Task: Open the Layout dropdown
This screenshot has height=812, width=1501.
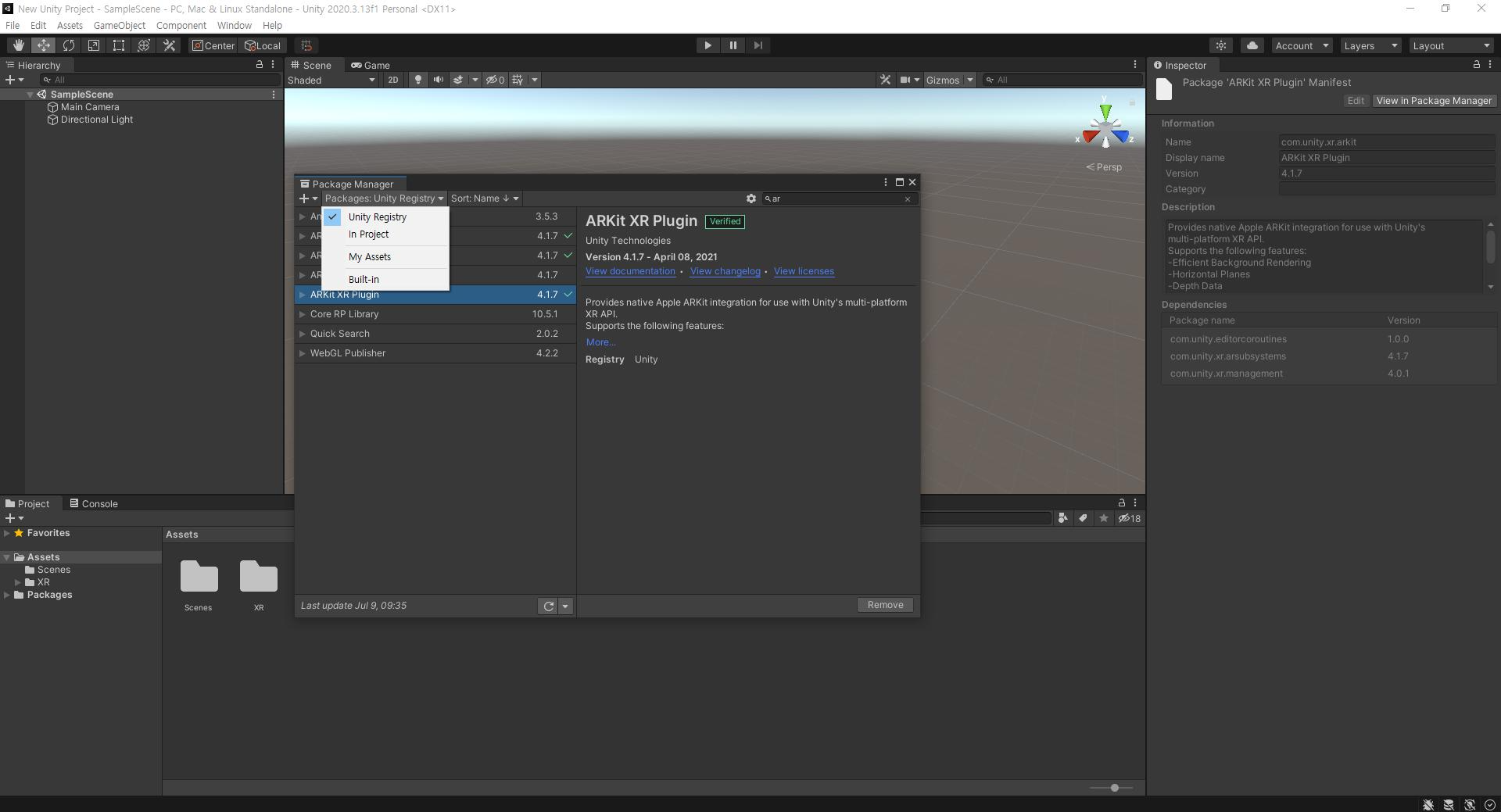Action: click(1451, 45)
